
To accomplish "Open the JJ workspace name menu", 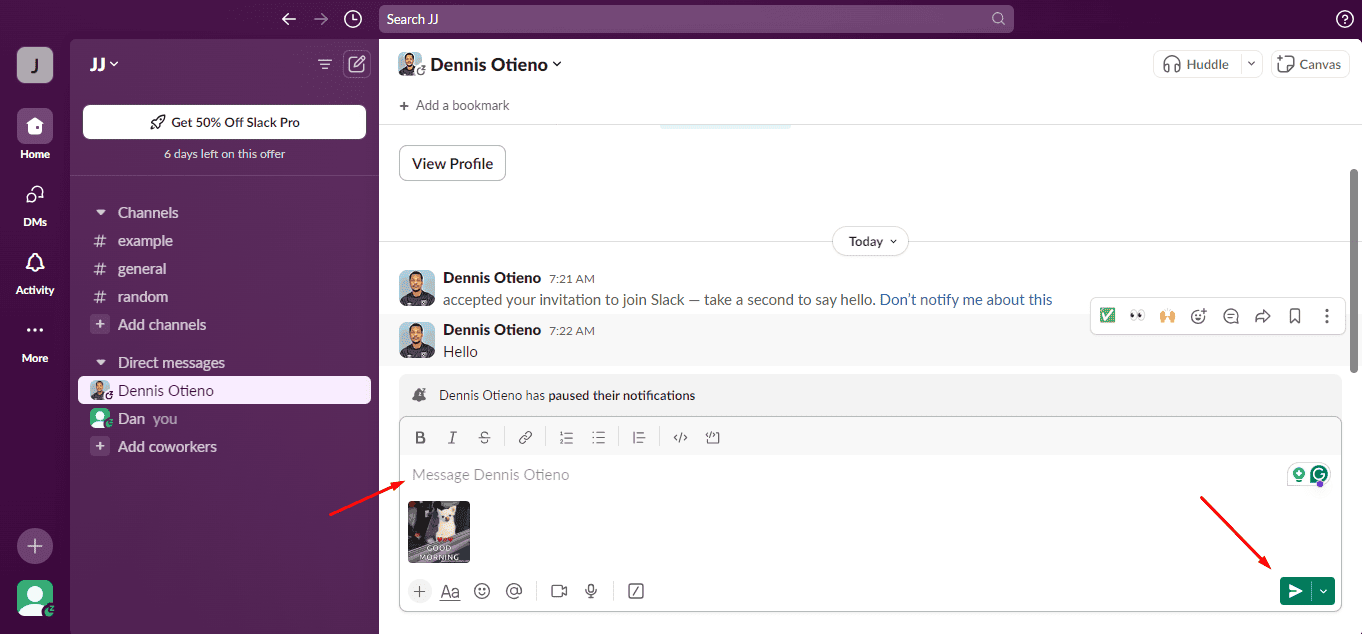I will click(104, 64).
